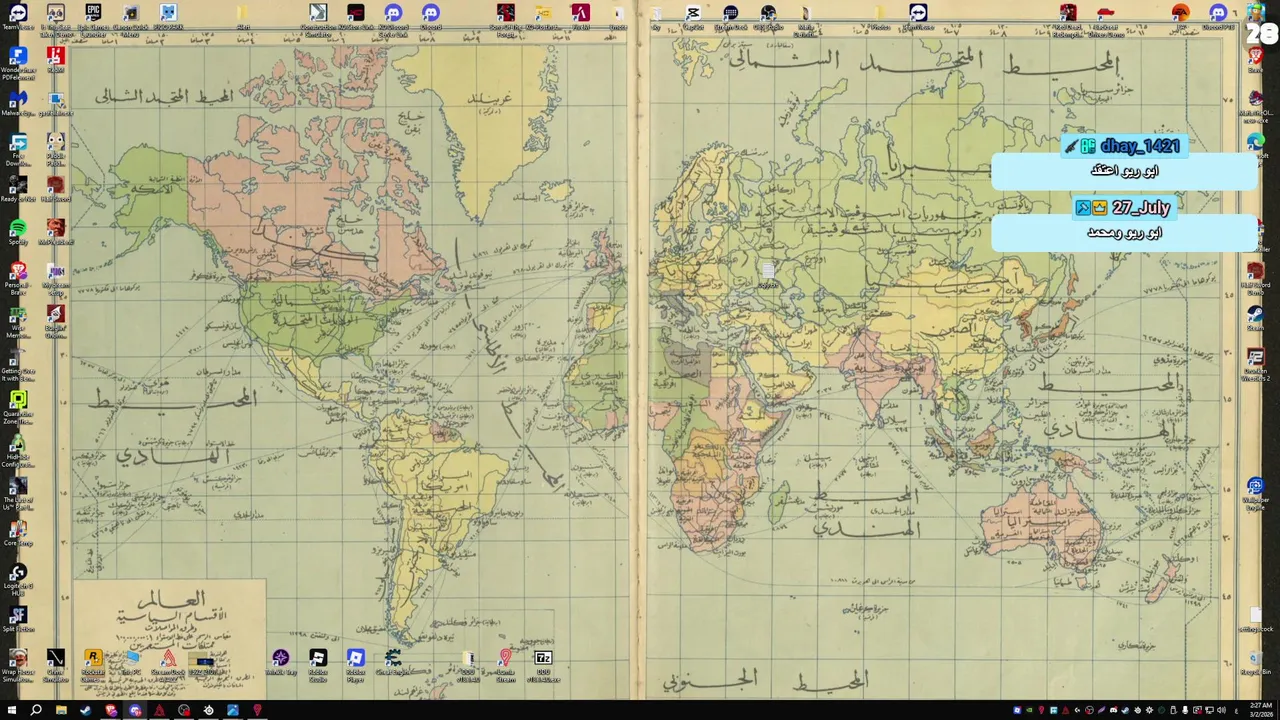
Task: Switch to Steam in the taskbar
Action: (85, 710)
